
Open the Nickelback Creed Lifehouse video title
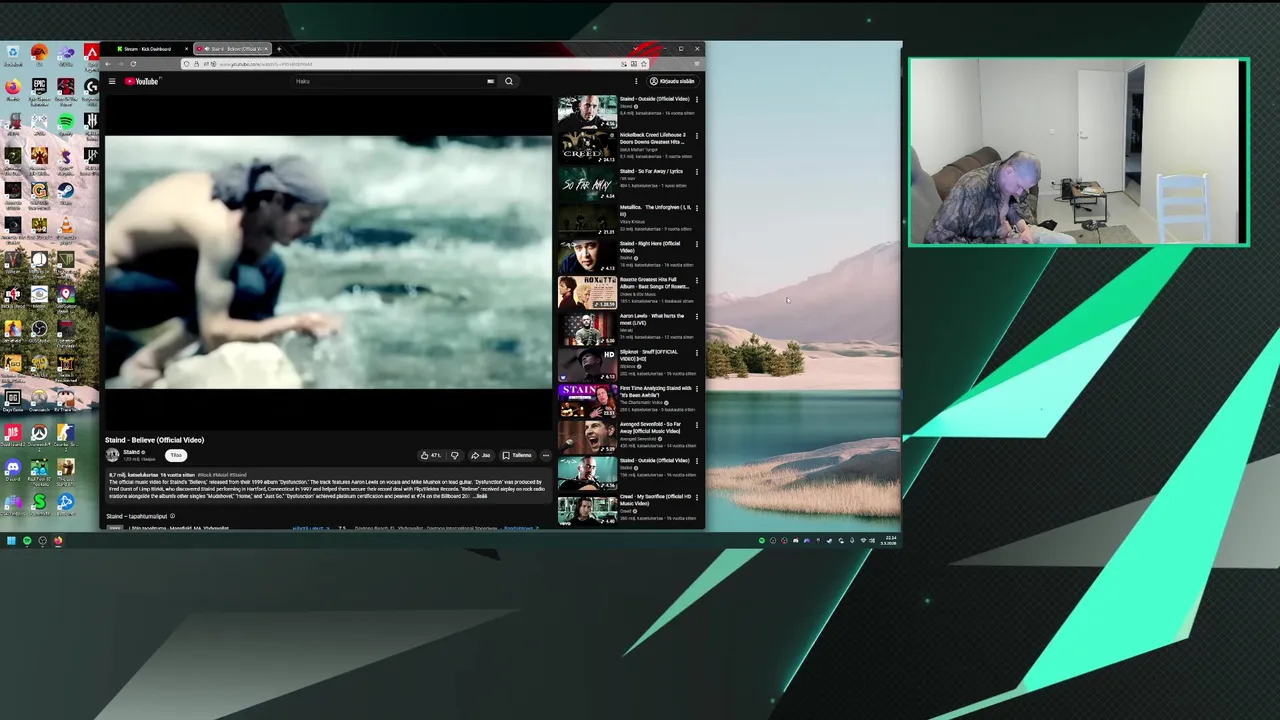pos(654,138)
